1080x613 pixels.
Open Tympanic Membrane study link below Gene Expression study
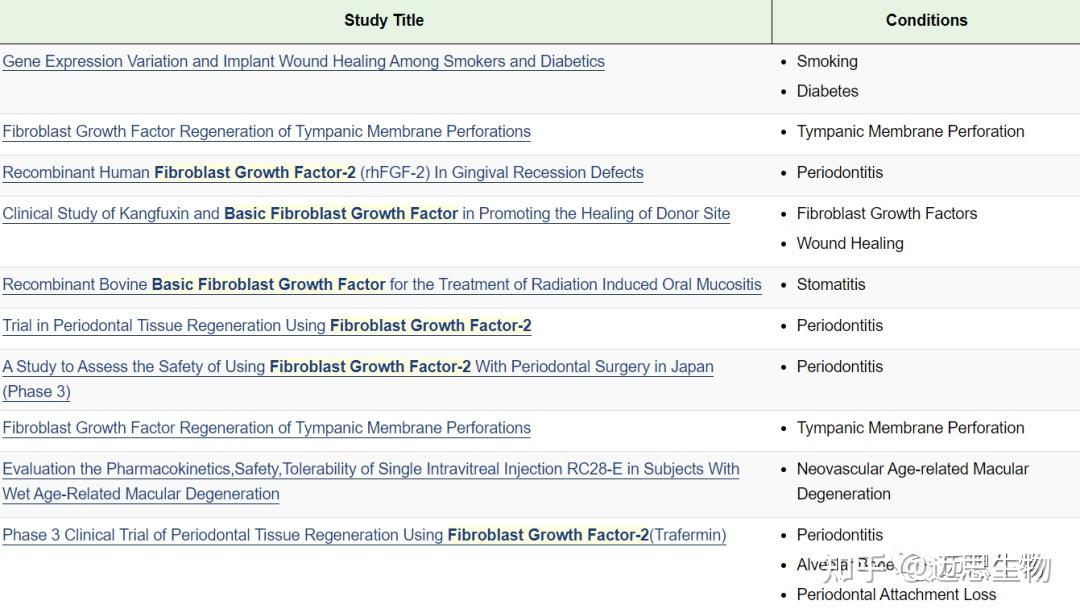click(x=266, y=131)
